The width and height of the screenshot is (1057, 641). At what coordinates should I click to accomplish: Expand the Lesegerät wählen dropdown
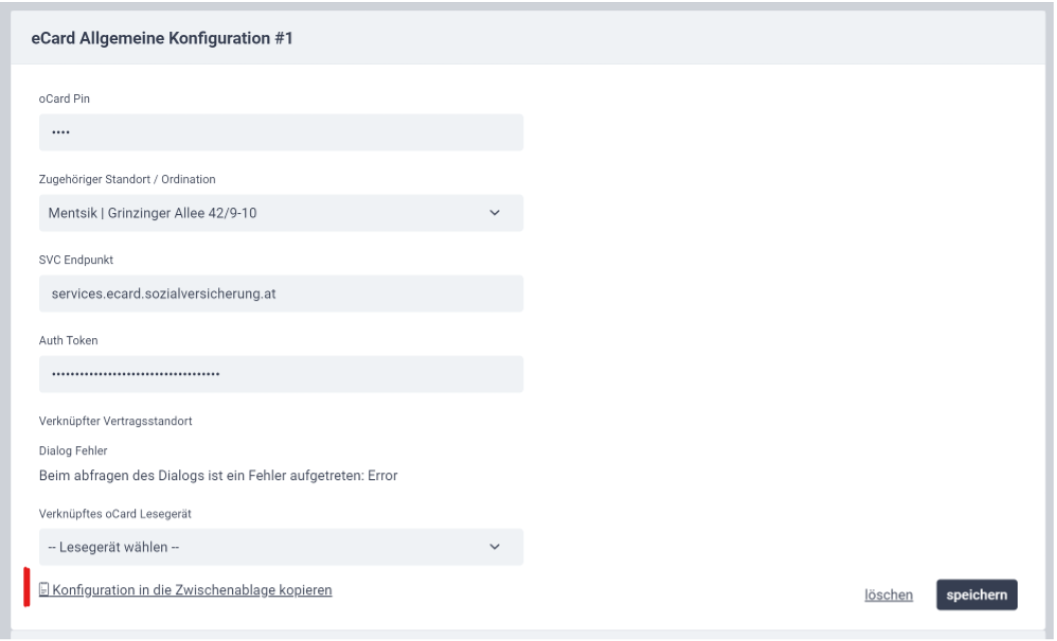pos(281,547)
